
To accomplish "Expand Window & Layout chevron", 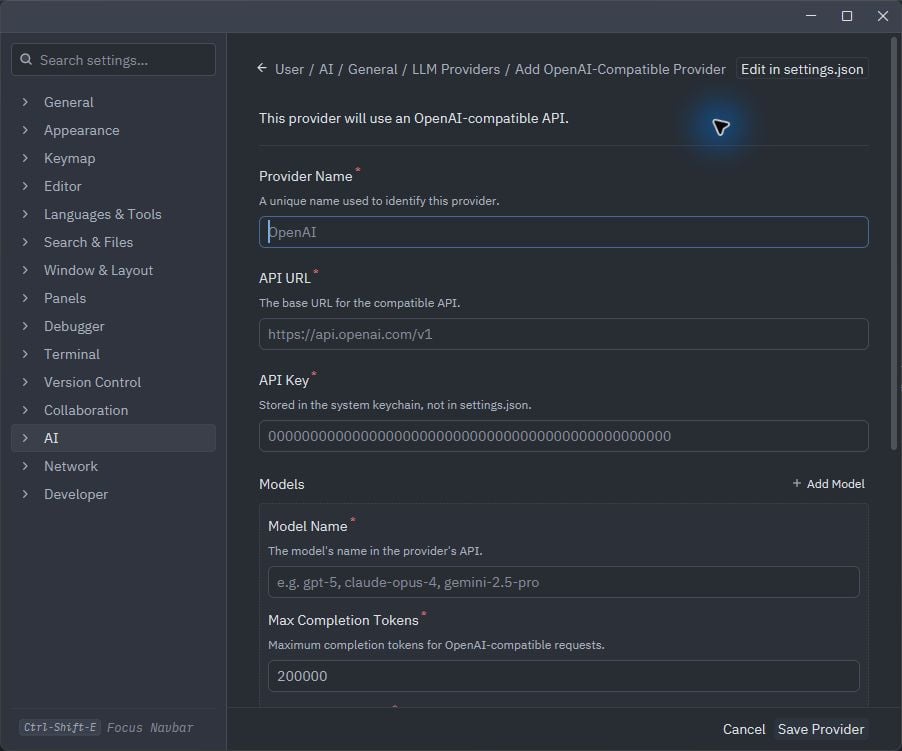I will point(25,270).
